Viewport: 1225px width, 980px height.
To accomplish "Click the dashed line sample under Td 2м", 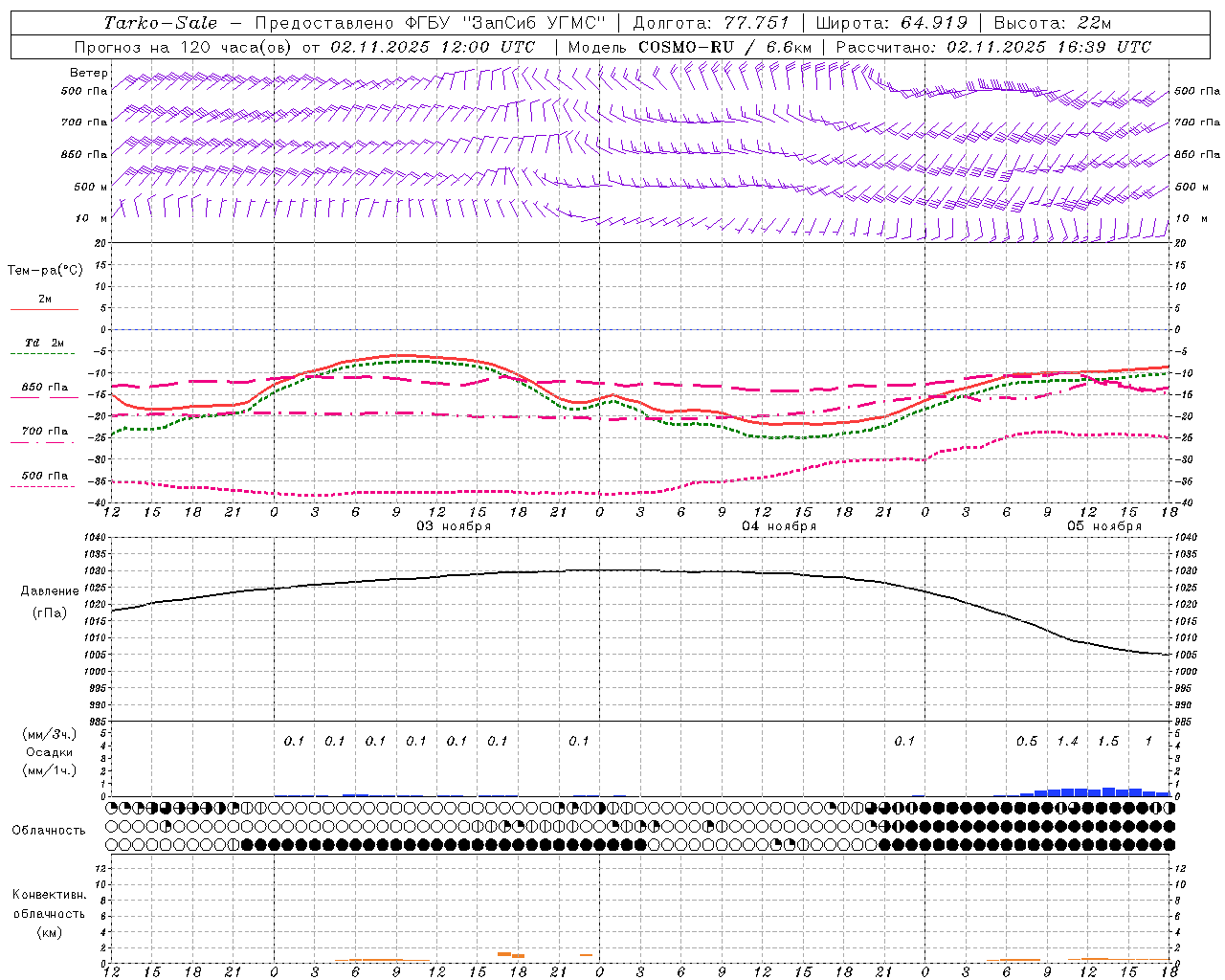I will tap(44, 354).
